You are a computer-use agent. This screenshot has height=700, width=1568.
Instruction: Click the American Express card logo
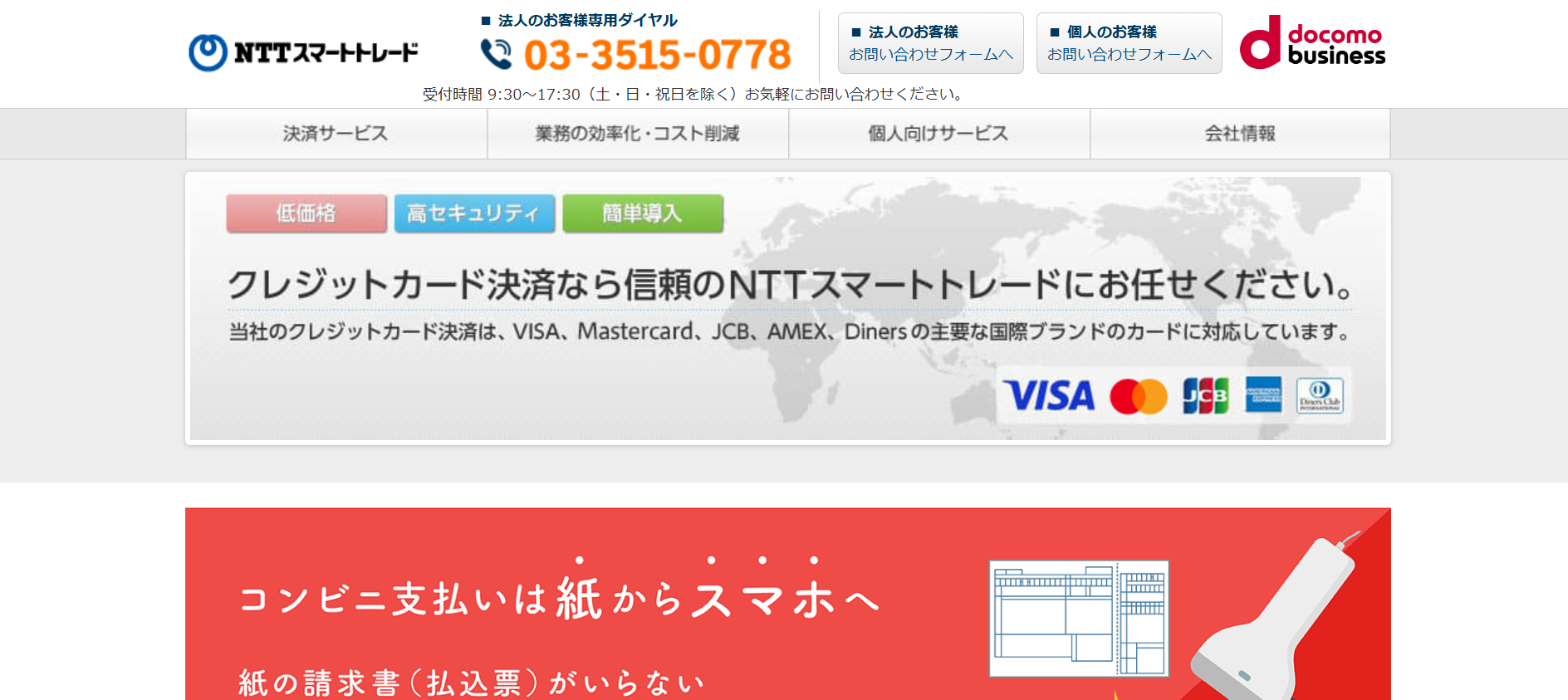coord(1263,394)
